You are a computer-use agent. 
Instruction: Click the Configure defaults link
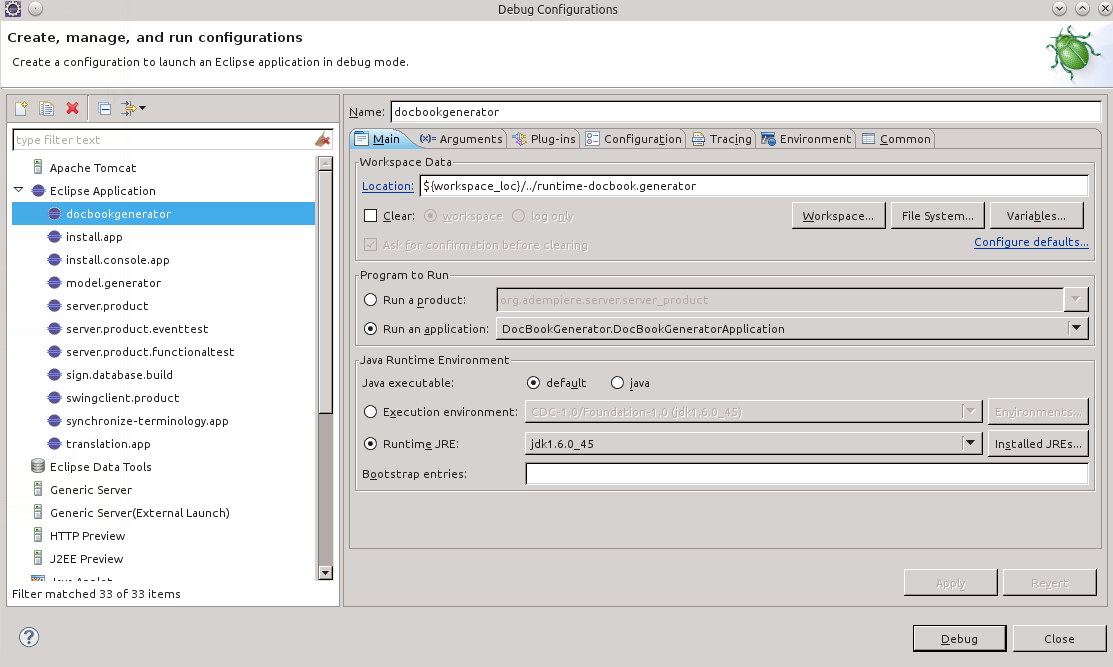[1031, 242]
